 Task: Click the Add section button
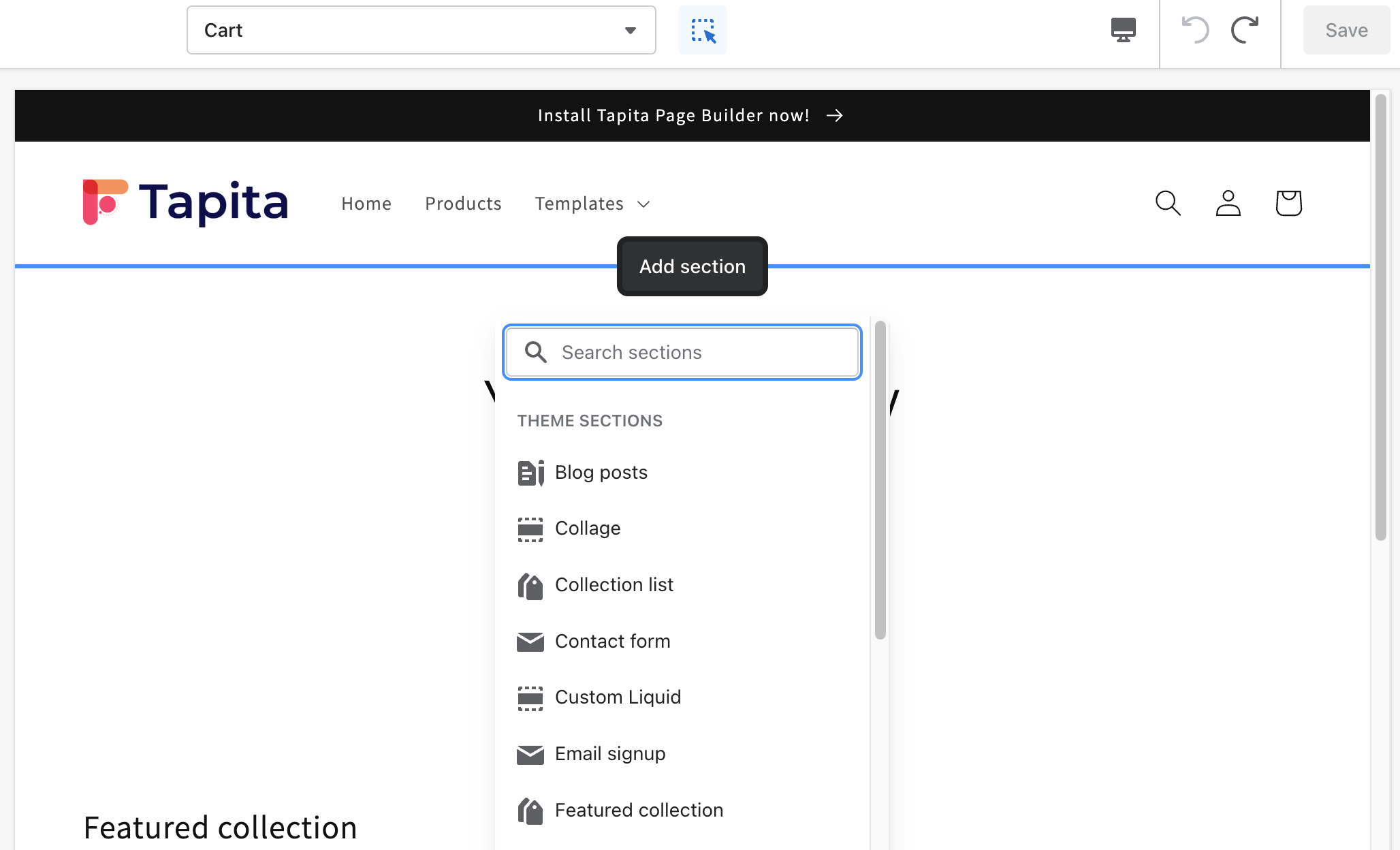(692, 266)
